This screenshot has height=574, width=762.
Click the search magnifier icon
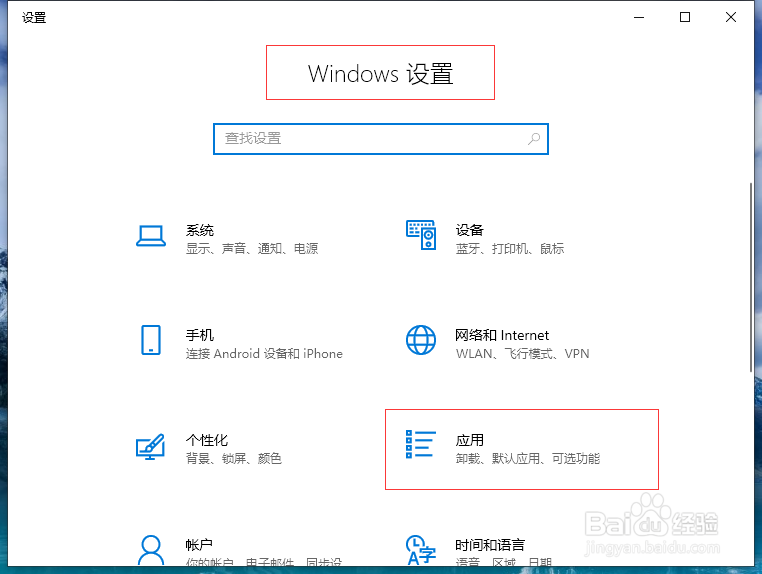534,139
